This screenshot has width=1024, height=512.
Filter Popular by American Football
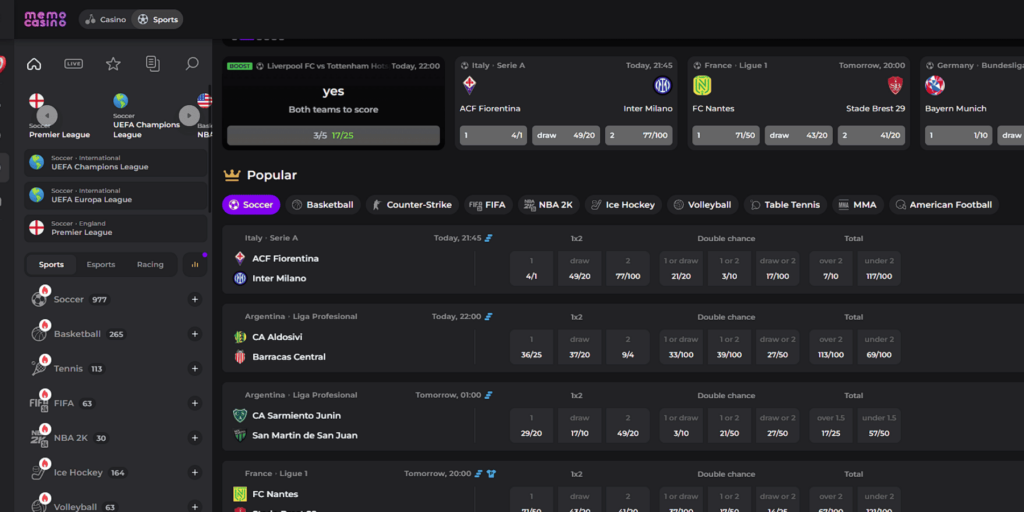[944, 205]
